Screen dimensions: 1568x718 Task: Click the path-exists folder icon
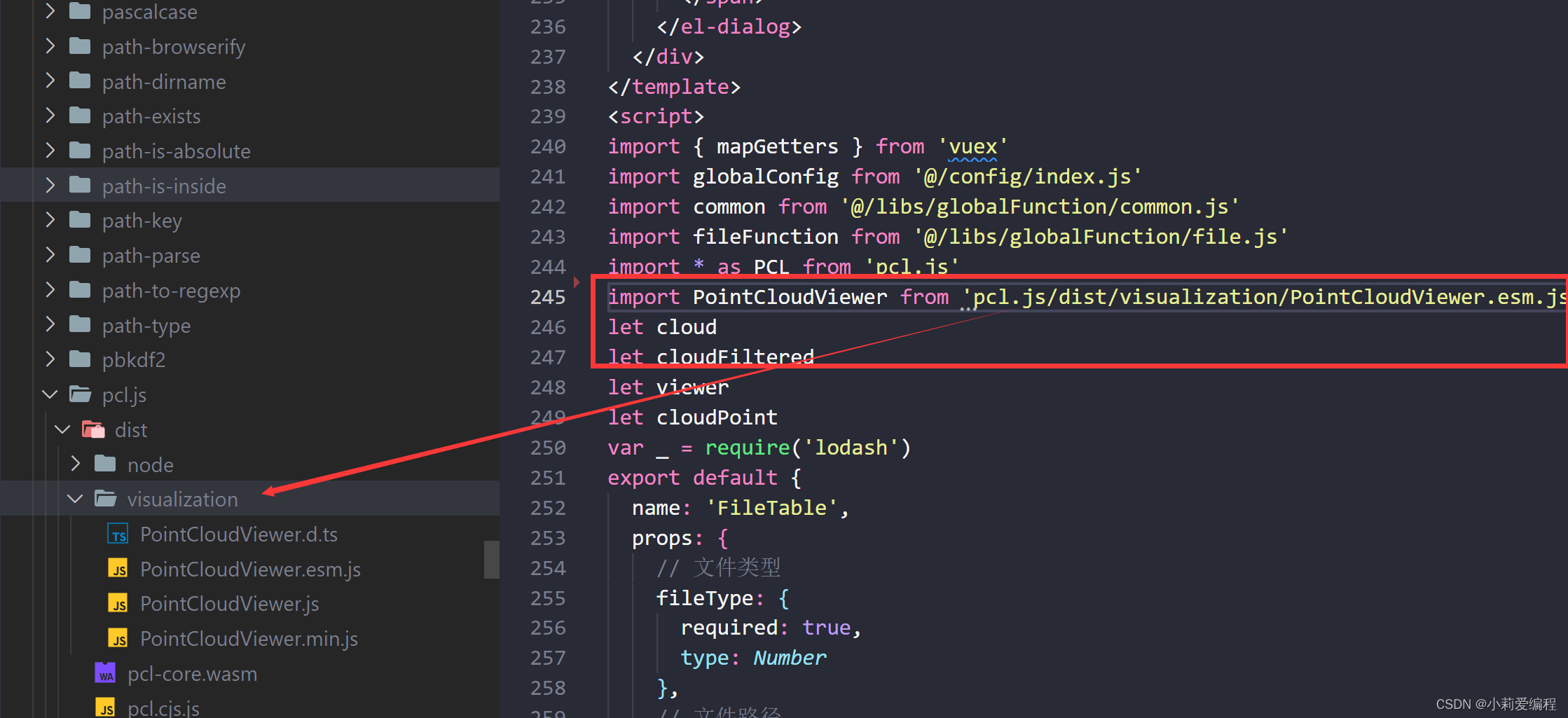80,116
